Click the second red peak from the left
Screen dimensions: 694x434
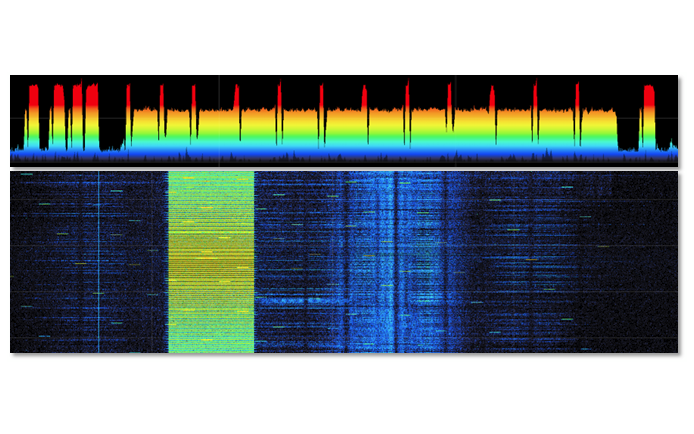[58, 95]
